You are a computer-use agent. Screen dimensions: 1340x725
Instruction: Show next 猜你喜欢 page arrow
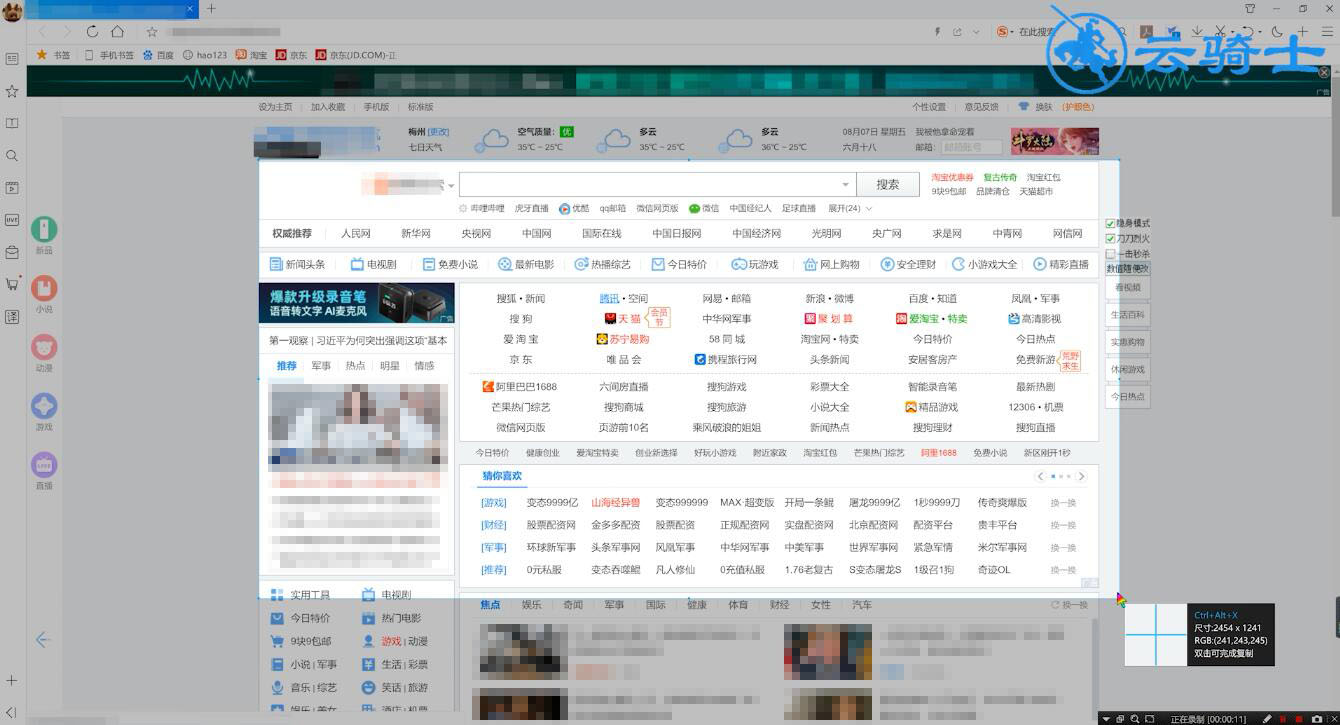pyautogui.click(x=1081, y=476)
